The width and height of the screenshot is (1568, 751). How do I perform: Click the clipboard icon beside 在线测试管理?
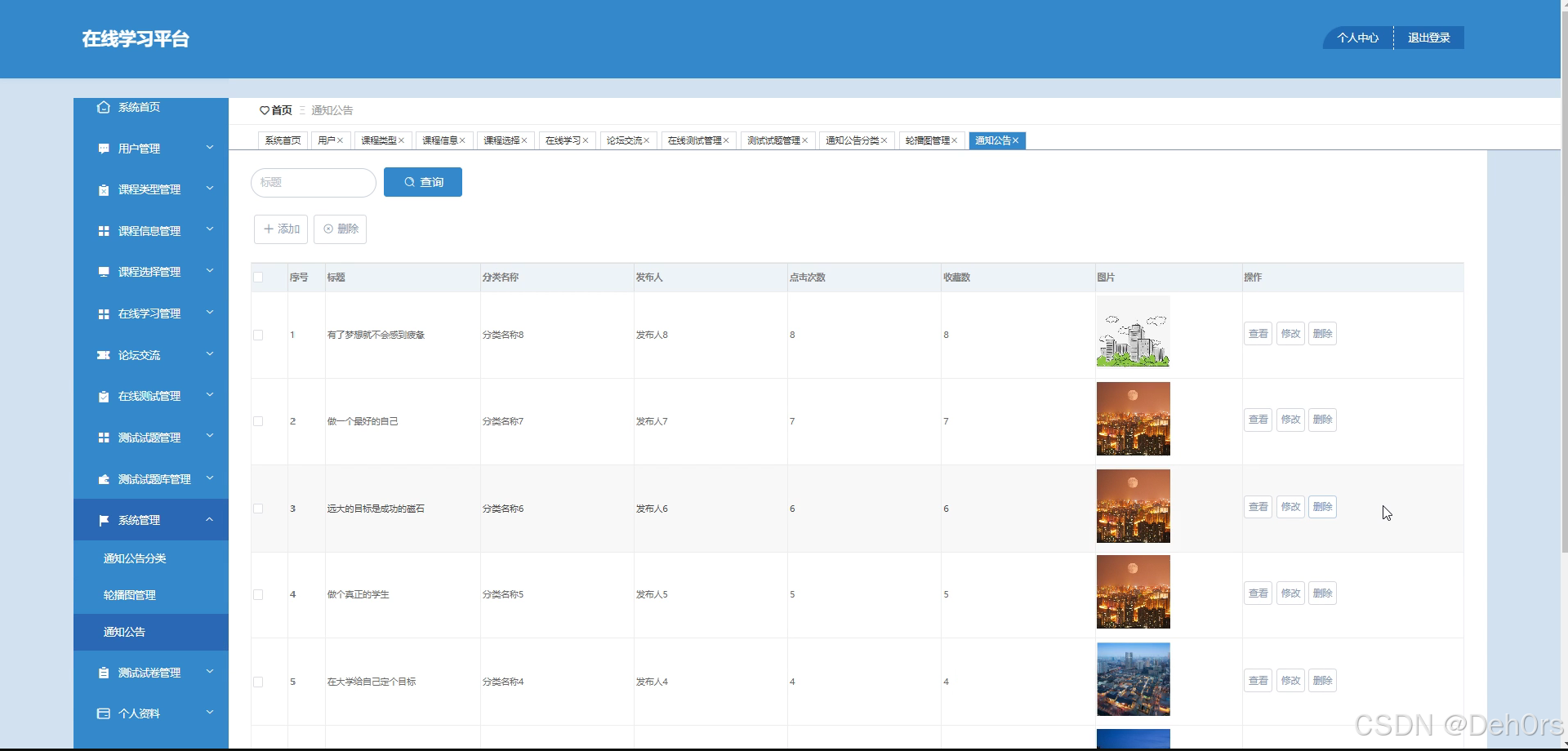click(104, 396)
